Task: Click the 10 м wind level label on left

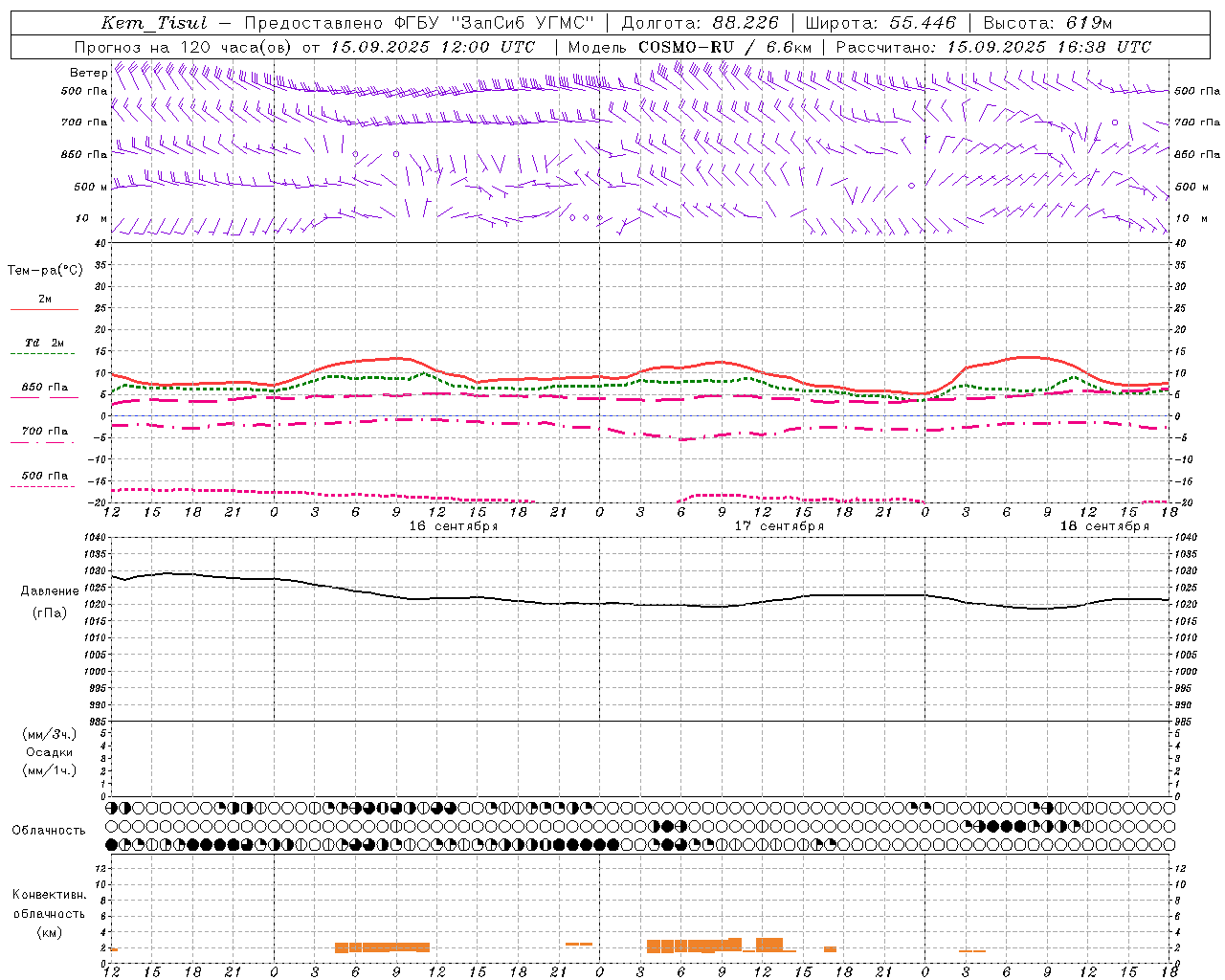Action: coord(91,218)
